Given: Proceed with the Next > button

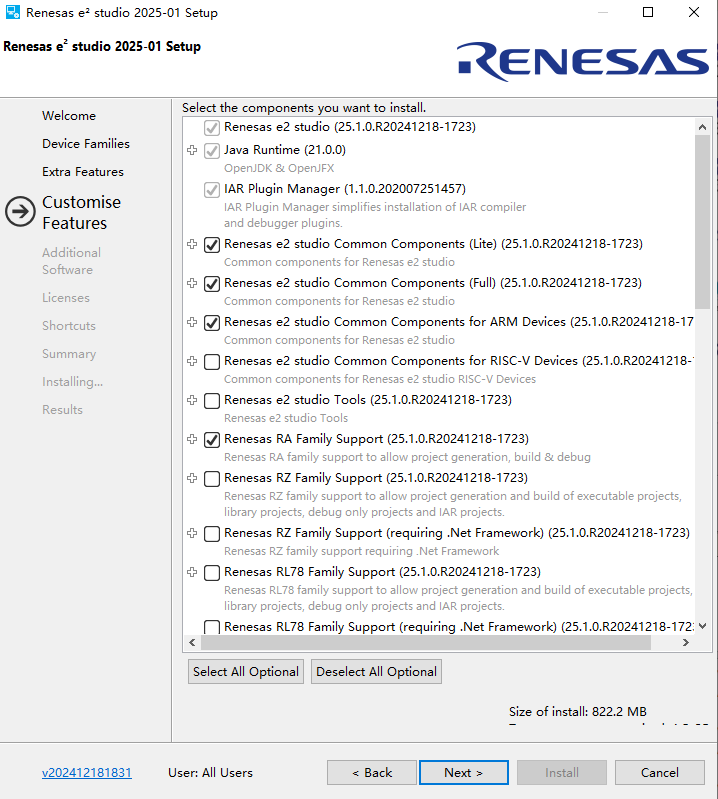Looking at the screenshot, I should [x=464, y=773].
